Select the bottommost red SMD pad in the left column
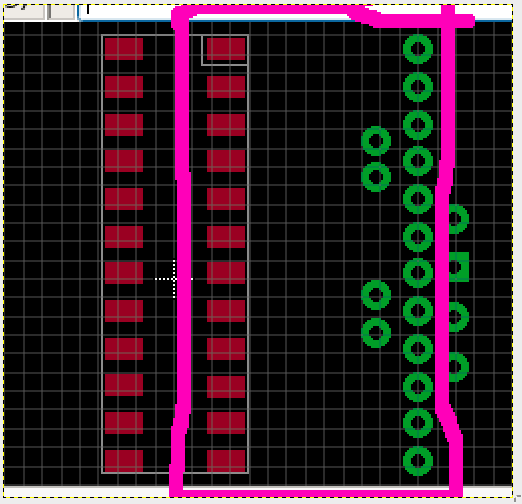 pos(124,461)
